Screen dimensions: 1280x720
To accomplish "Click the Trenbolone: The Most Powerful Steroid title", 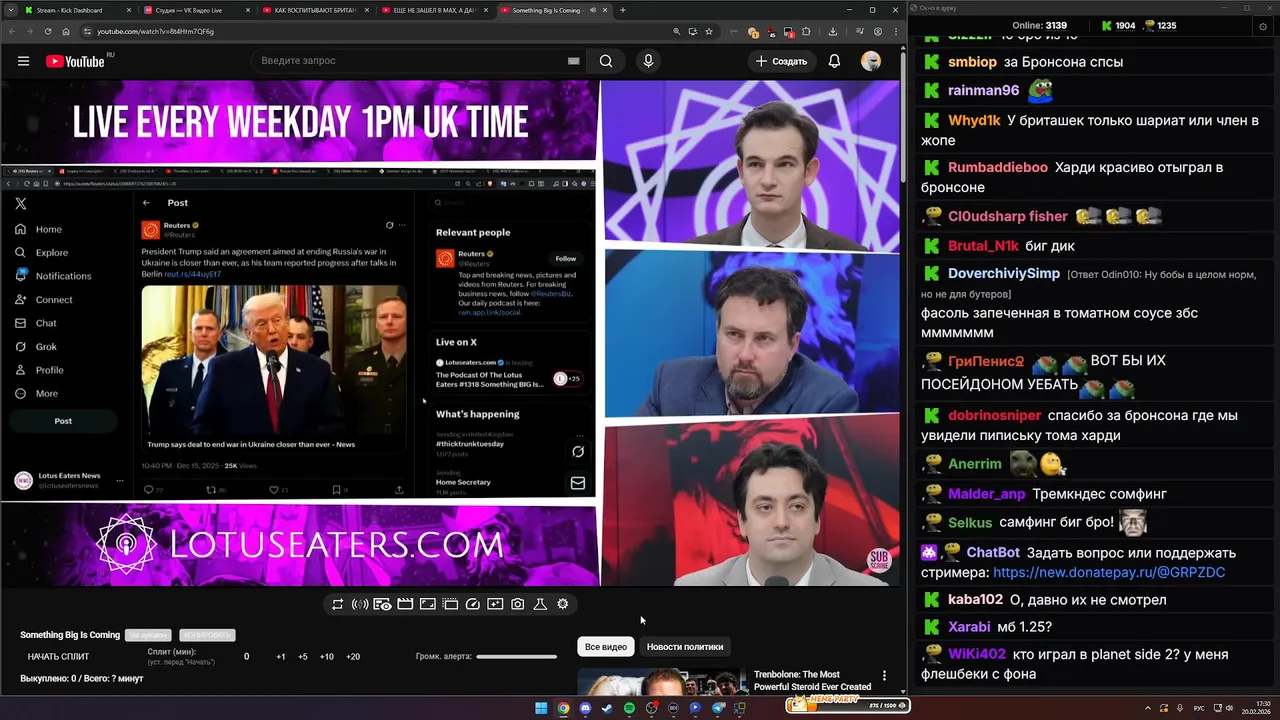I will click(x=812, y=681).
